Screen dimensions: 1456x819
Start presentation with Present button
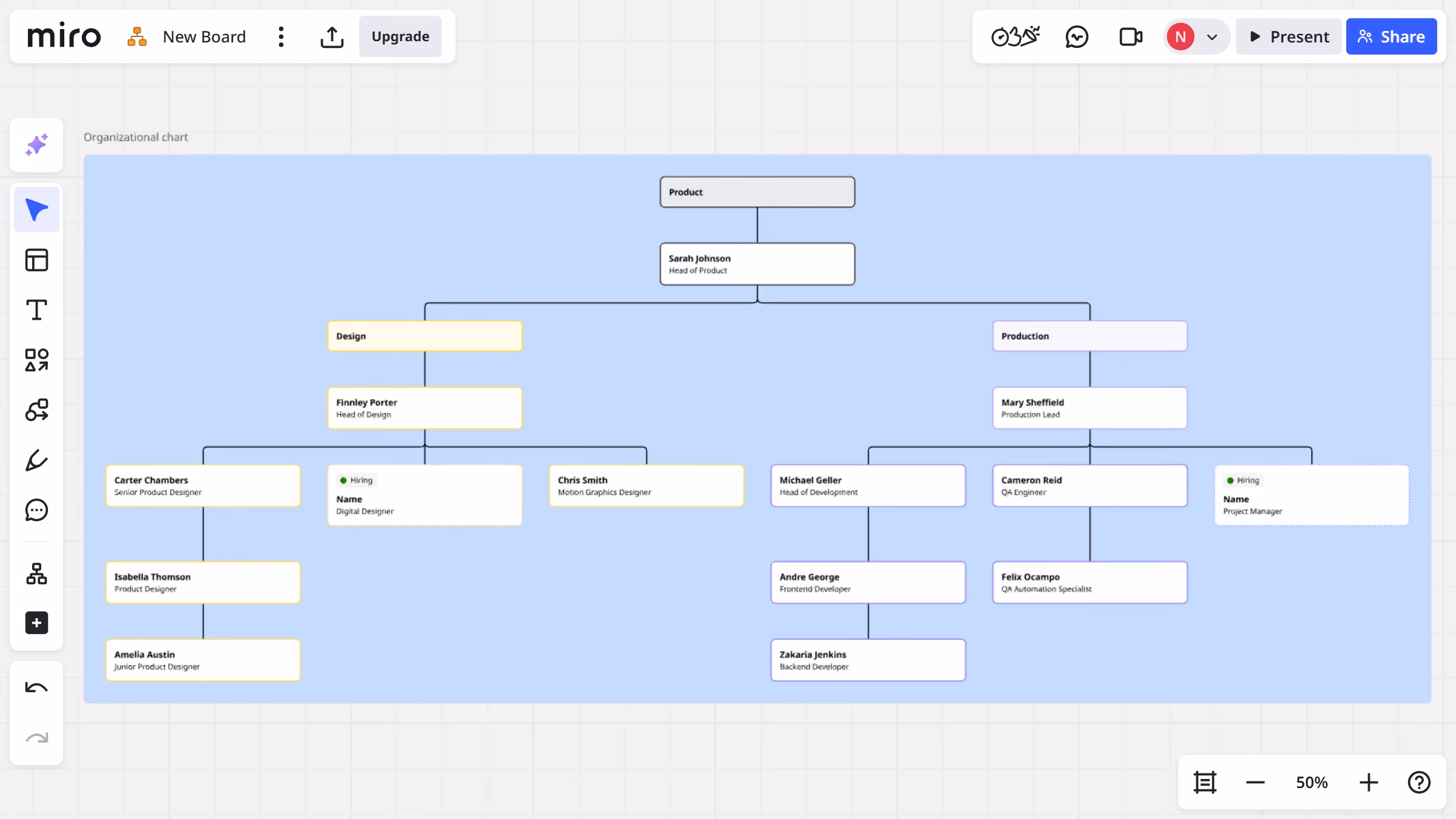(1289, 37)
